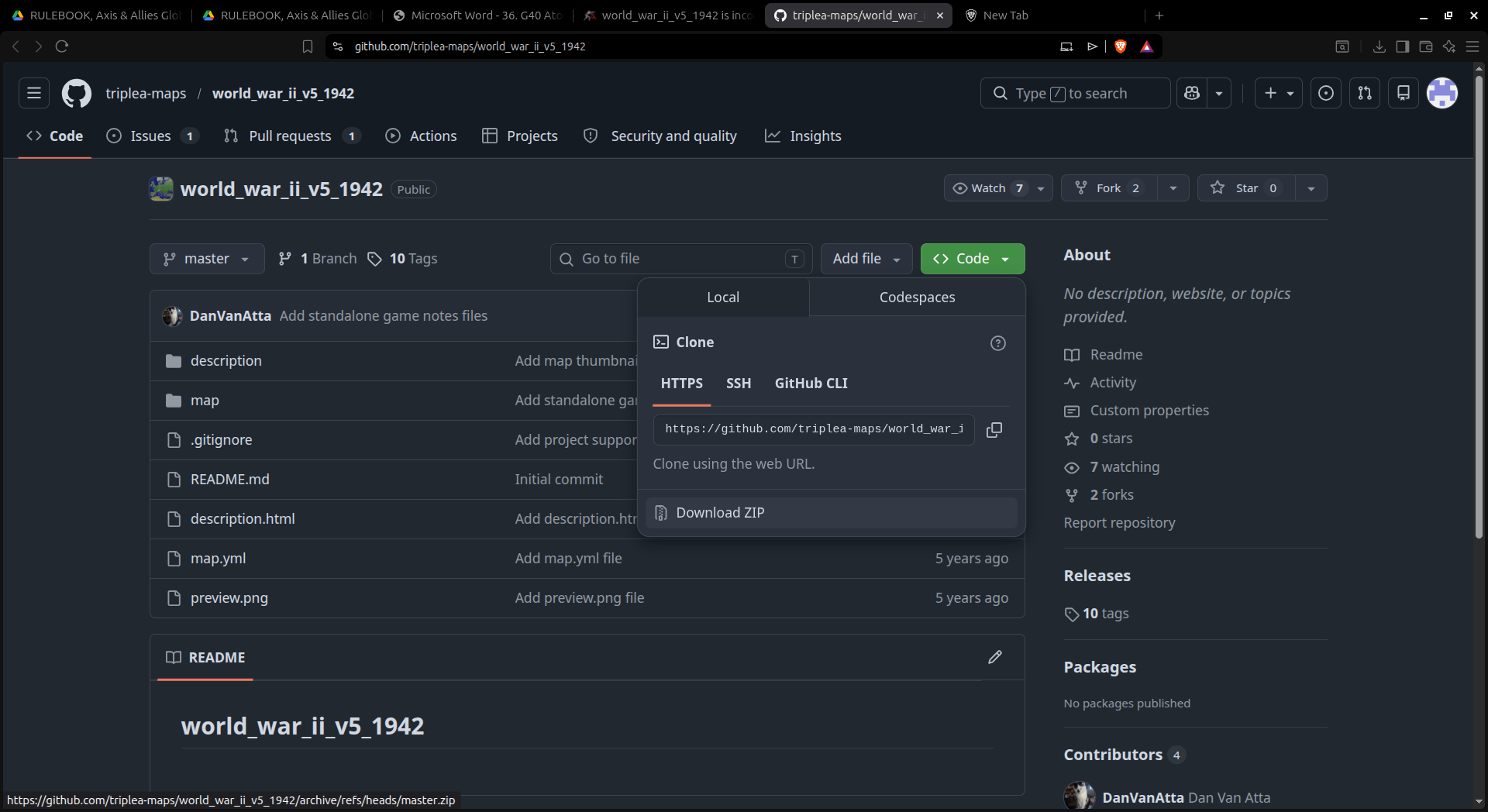Edit README with the pencil icon
The height and width of the screenshot is (812, 1488).
click(x=995, y=657)
